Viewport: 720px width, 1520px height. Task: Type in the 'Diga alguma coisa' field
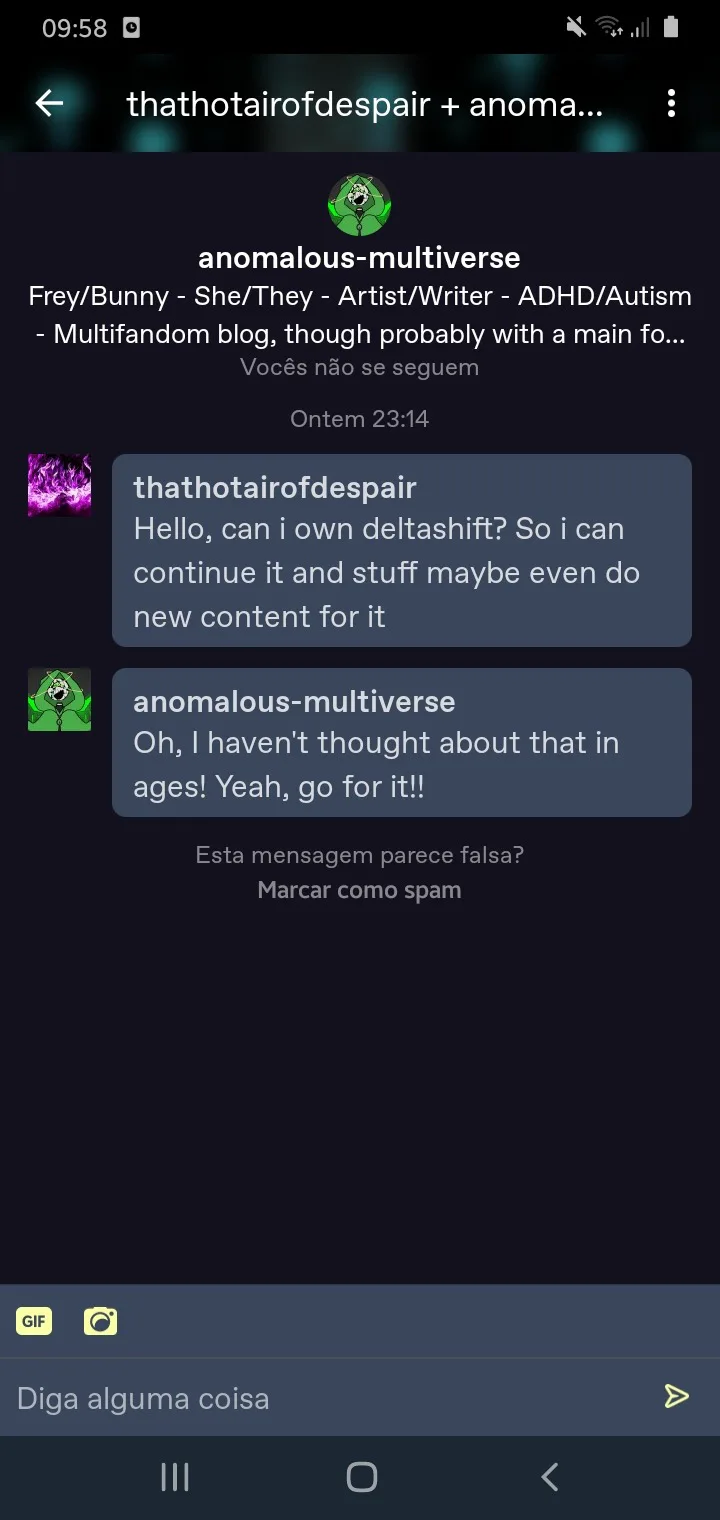tap(330, 1397)
